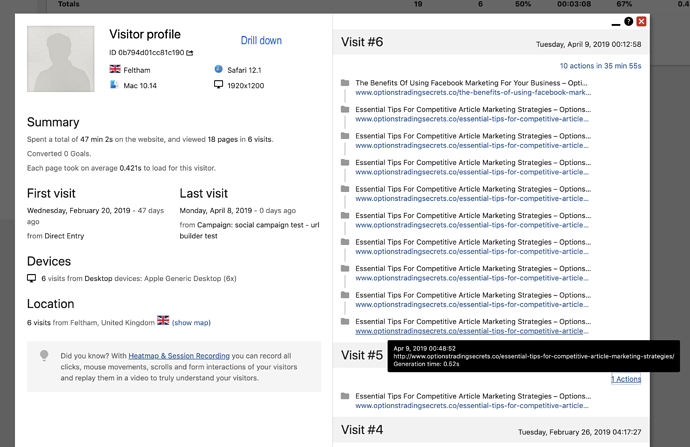Click the lightbulb tip icon
690x447 pixels.
[x=44, y=355]
